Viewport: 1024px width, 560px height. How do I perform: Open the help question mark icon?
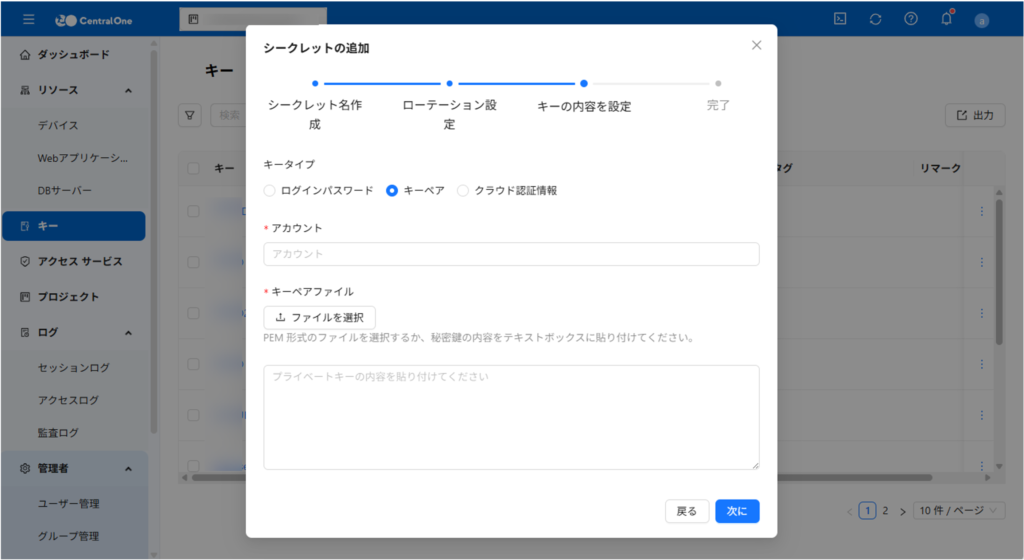[x=911, y=19]
